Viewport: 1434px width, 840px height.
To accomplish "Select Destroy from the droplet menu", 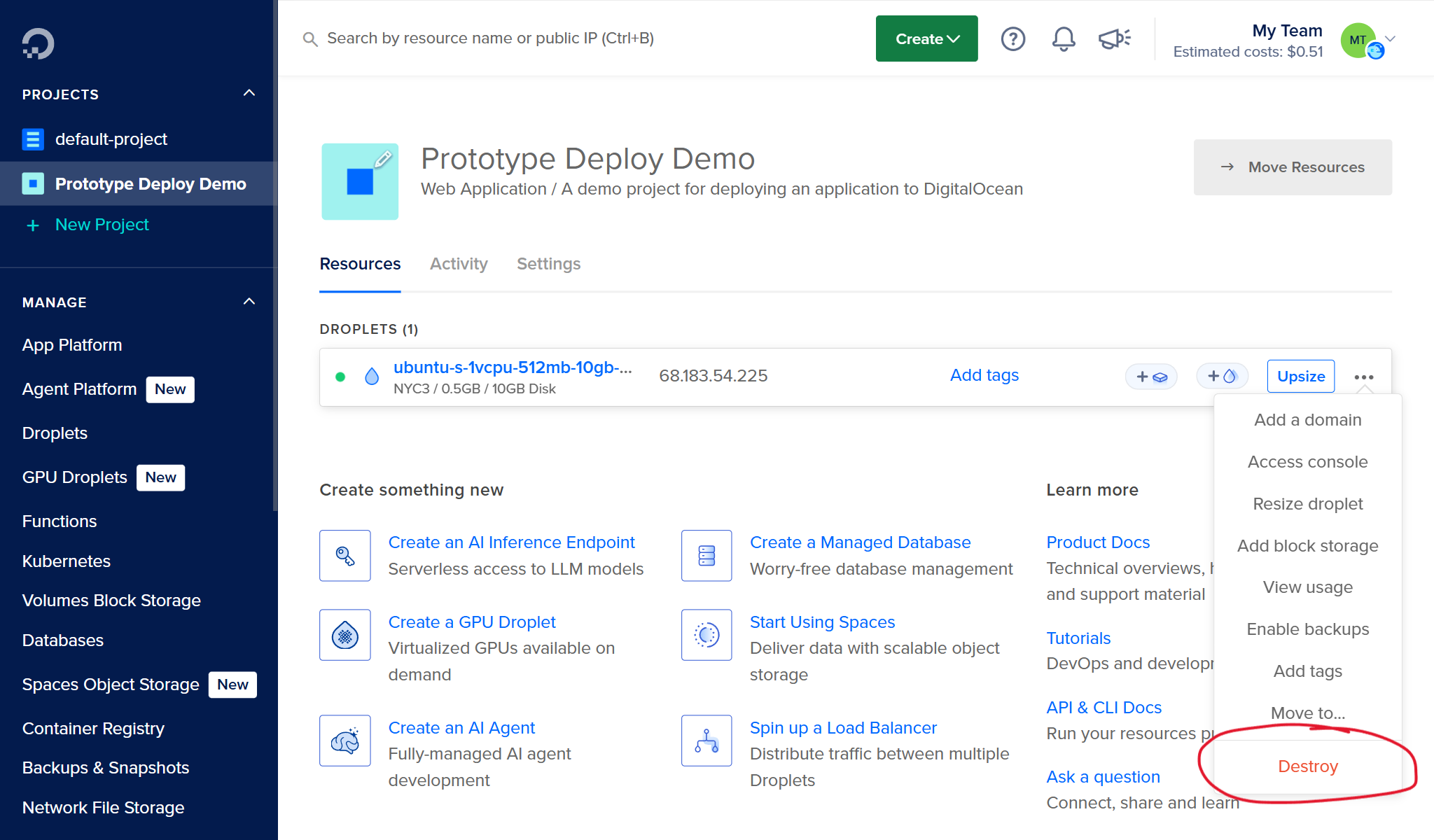I will click(x=1307, y=766).
